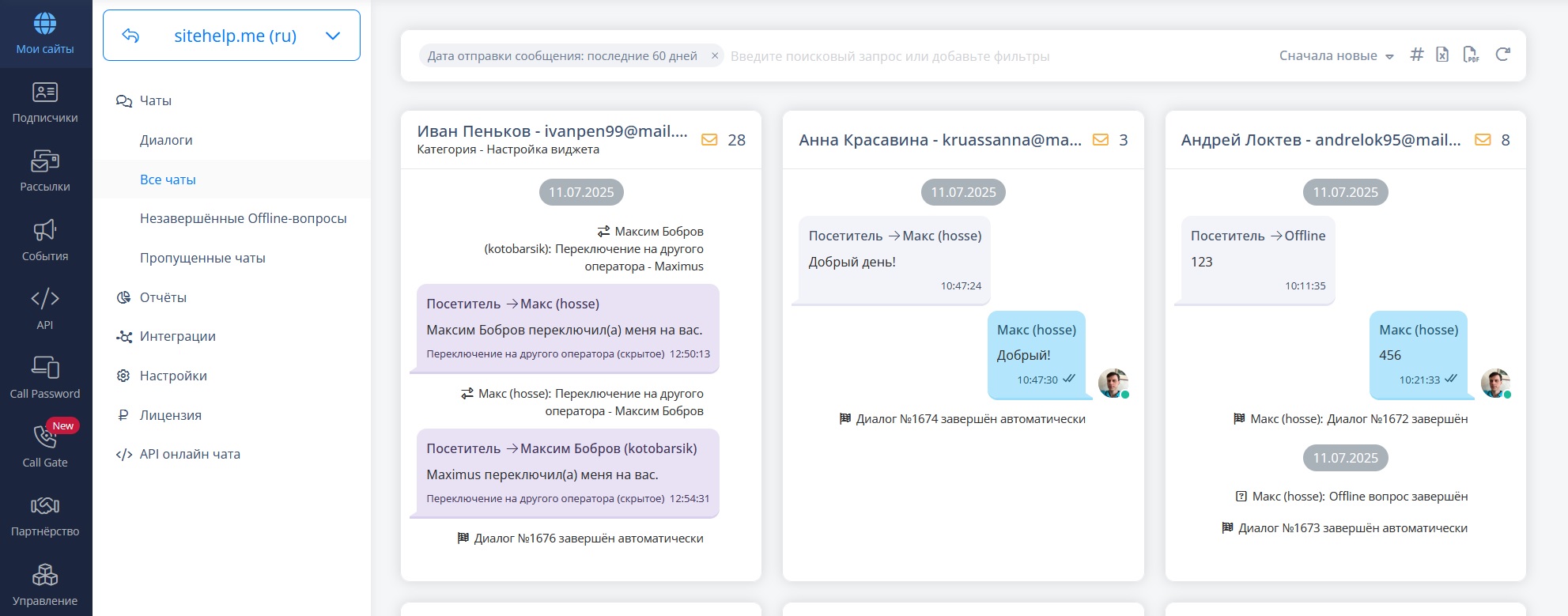Open Андрей Локтев chat card title
Image resolution: width=1568 pixels, height=616 pixels.
pyautogui.click(x=1321, y=140)
